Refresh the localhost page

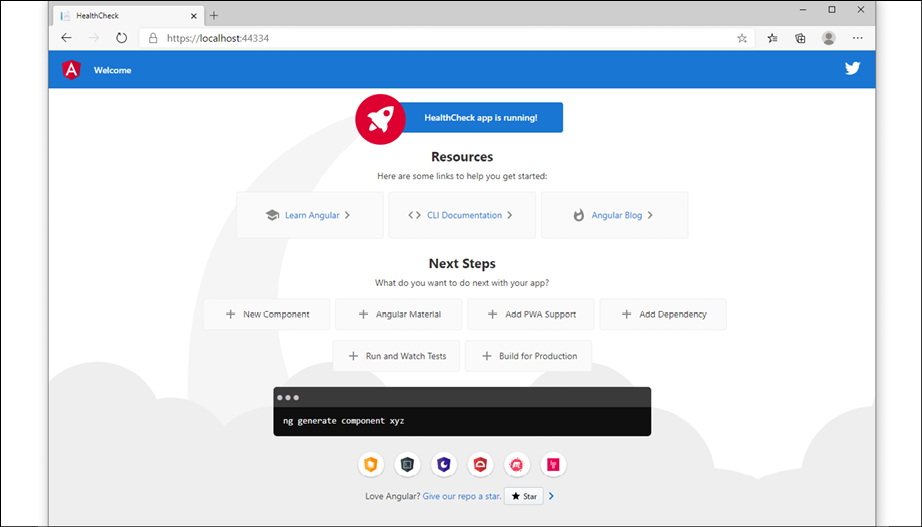tap(121, 38)
